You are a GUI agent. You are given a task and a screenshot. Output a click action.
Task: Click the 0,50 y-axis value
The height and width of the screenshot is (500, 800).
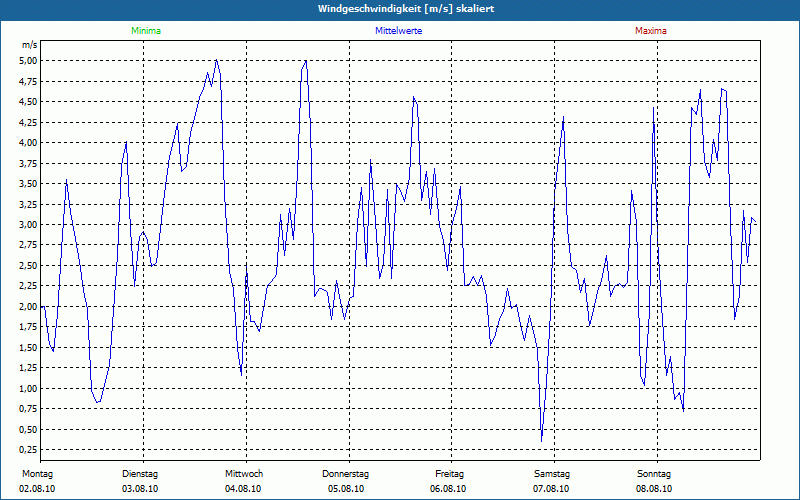click(28, 429)
